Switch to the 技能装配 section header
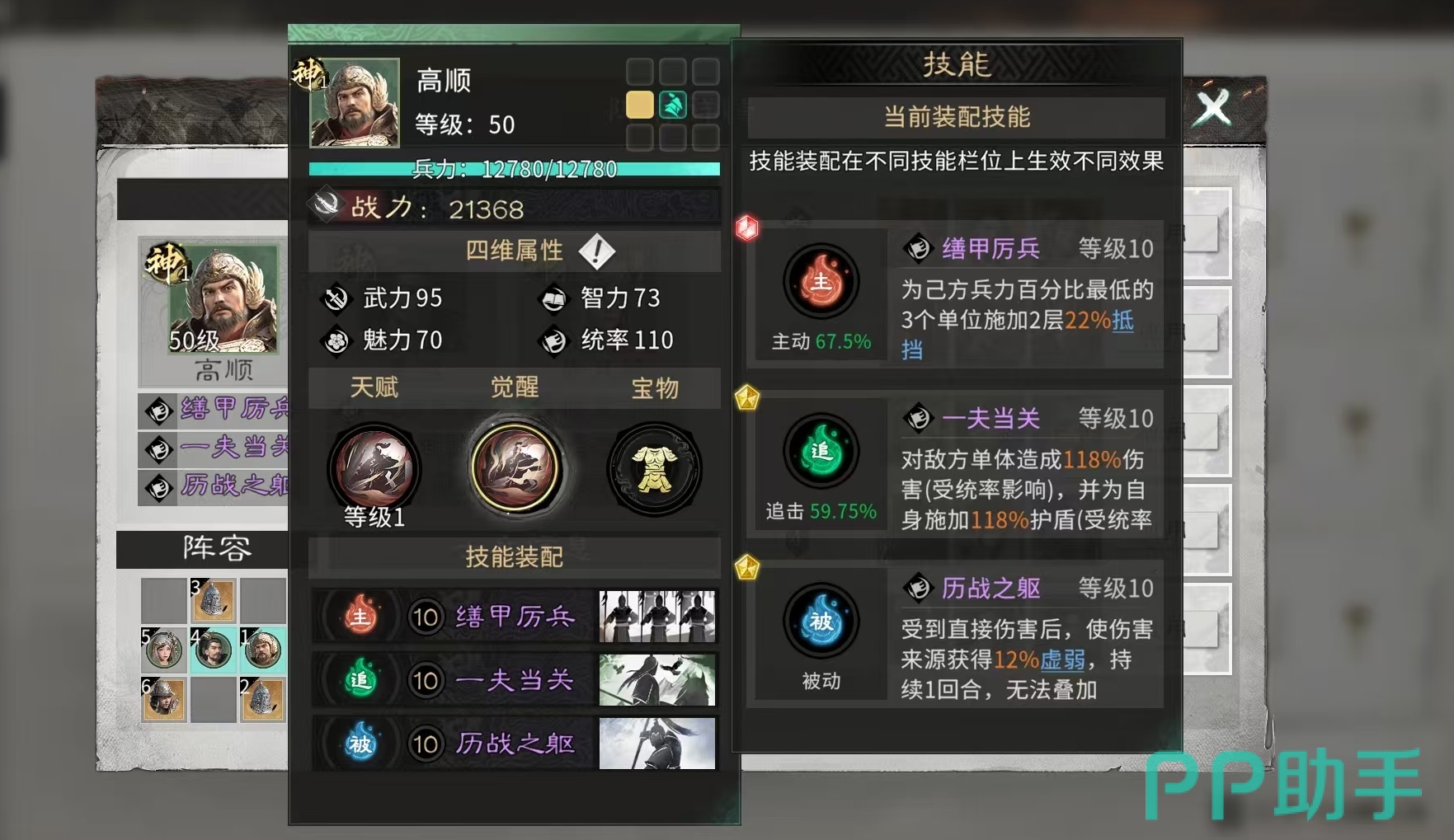The height and width of the screenshot is (840, 1454). (515, 557)
